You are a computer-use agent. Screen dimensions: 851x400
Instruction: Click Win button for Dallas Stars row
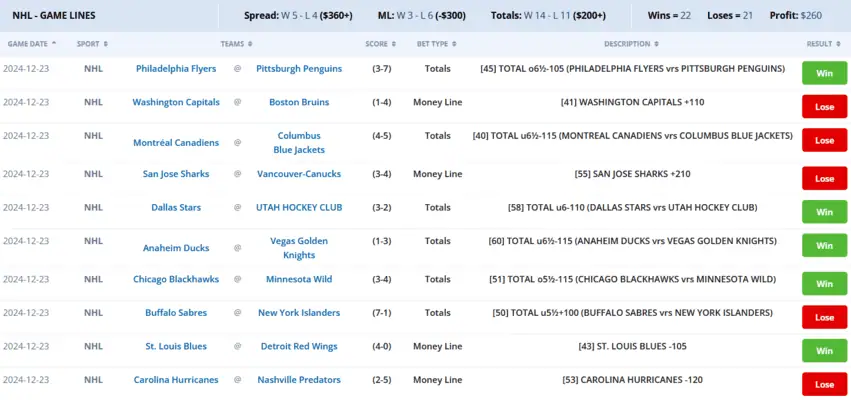tap(824, 212)
